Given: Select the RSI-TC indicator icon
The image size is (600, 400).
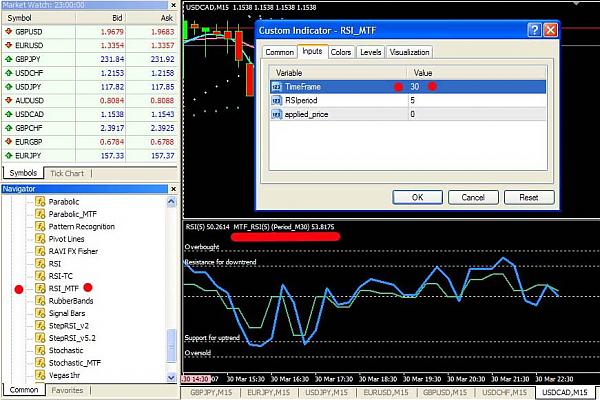Looking at the screenshot, I should [40, 276].
